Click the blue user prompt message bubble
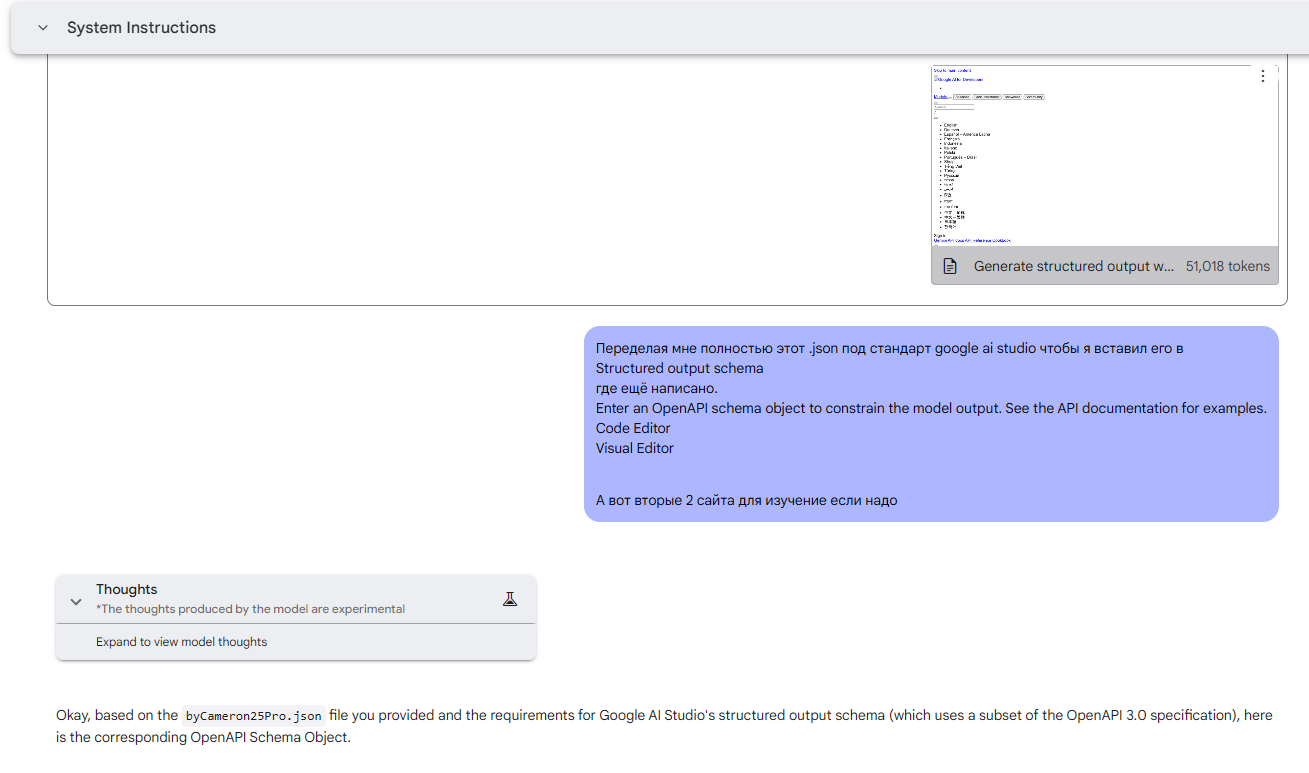1309x773 pixels. [931, 424]
